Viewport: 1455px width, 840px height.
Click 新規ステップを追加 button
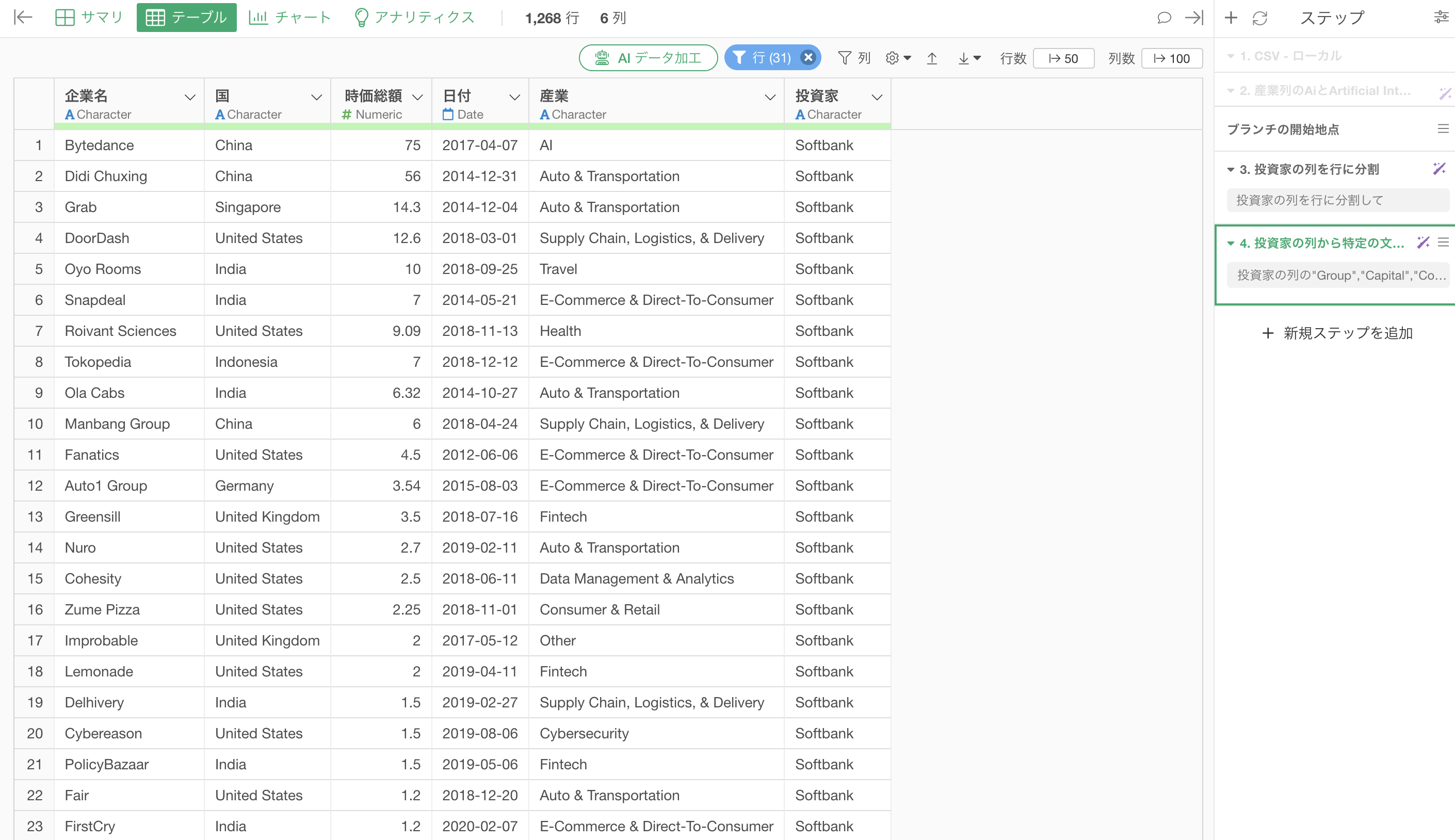[1337, 333]
